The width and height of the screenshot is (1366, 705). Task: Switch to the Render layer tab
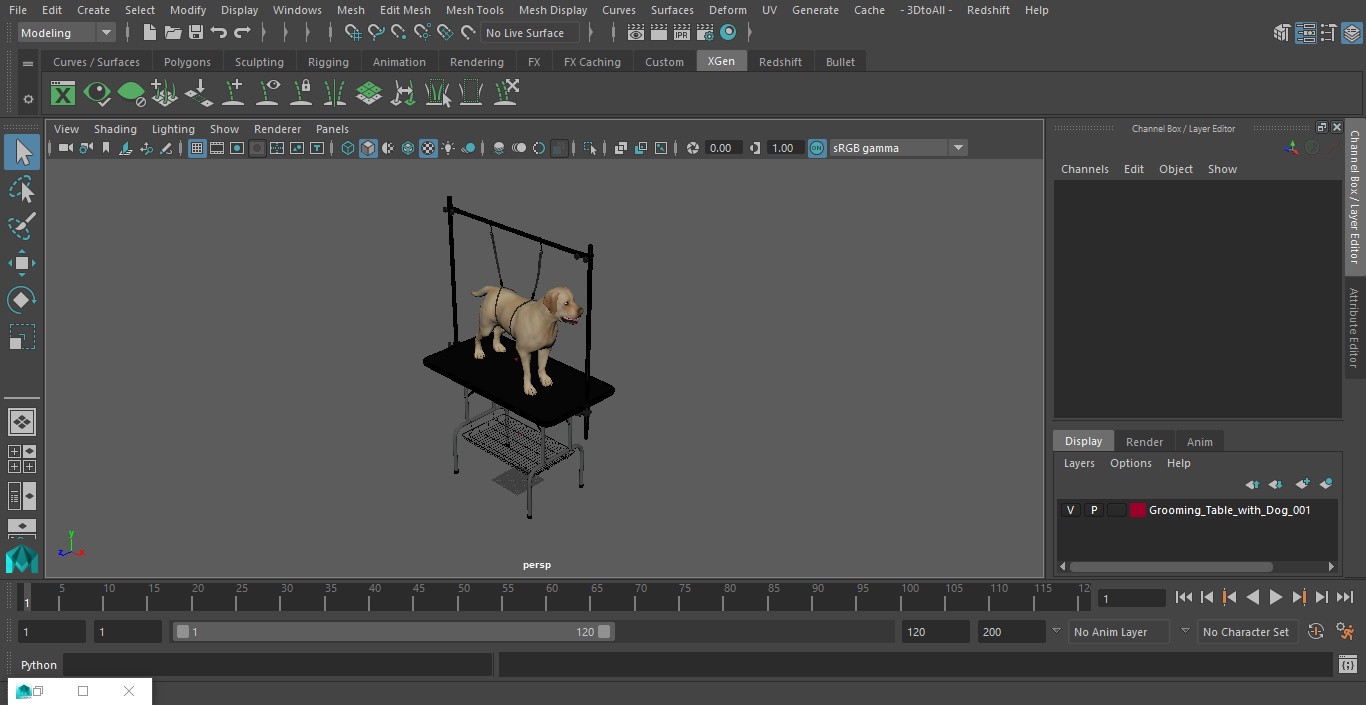[x=1144, y=441]
